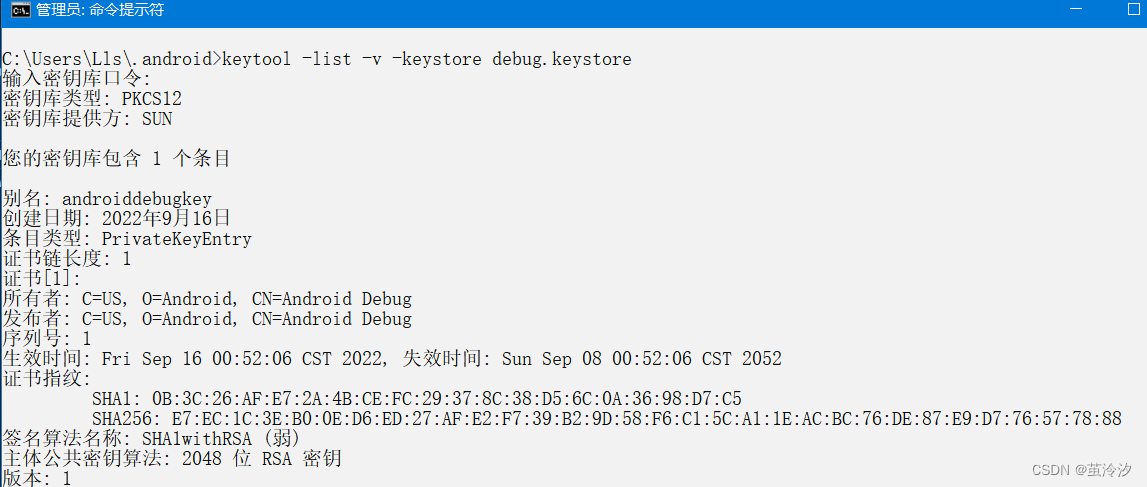Click the 证书链长度: 1 line
The height and width of the screenshot is (487, 1147).
(x=67, y=258)
